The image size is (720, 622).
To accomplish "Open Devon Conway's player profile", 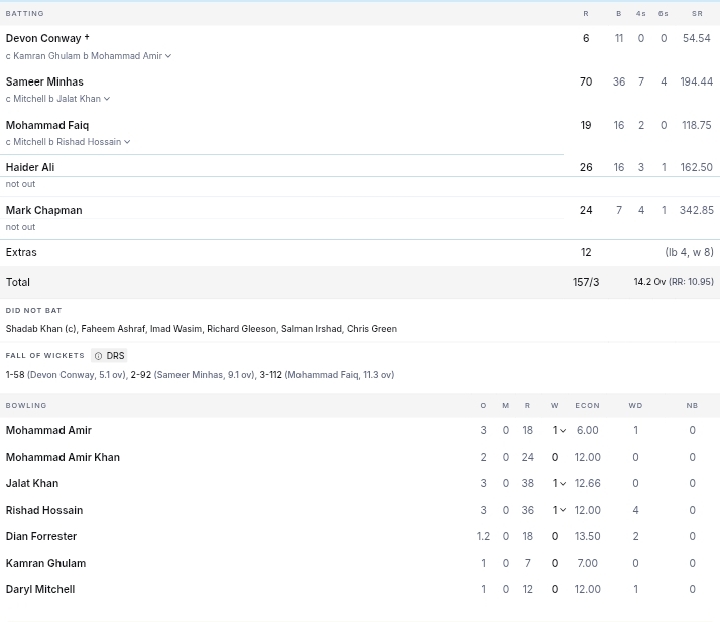I will pyautogui.click(x=43, y=38).
